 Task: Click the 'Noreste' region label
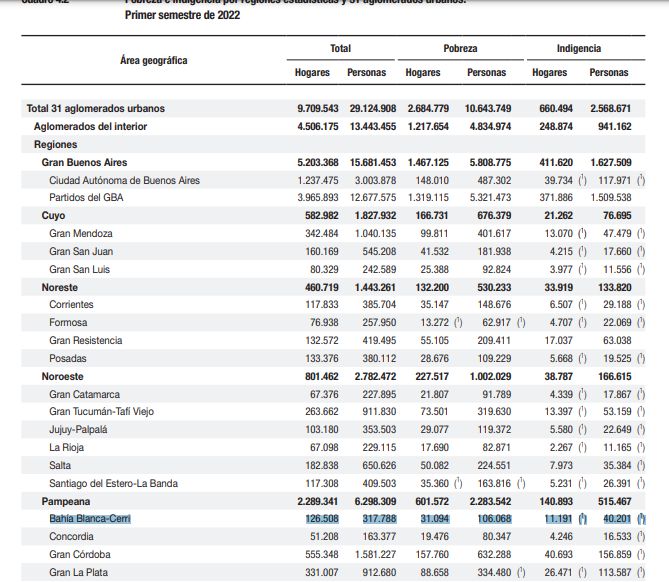(60, 287)
